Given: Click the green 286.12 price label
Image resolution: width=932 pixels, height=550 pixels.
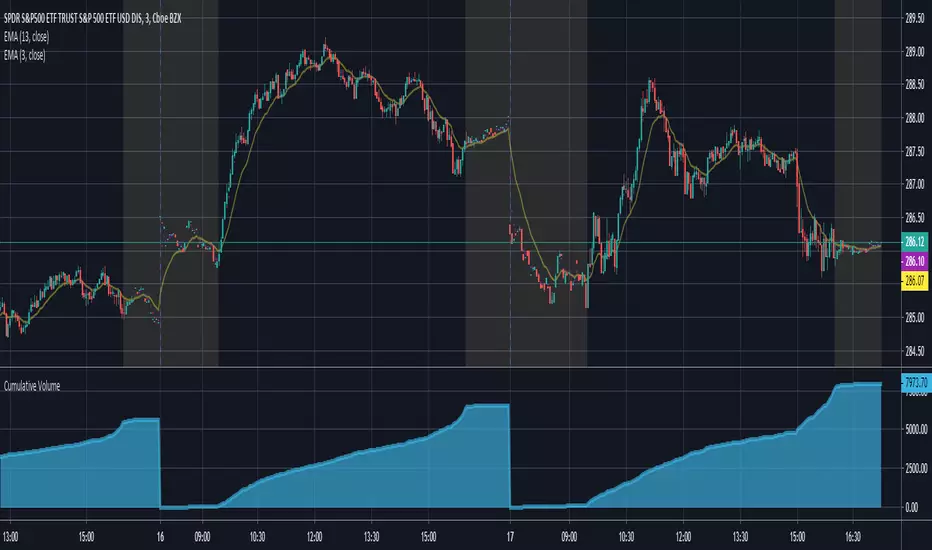Looking at the screenshot, I should (x=914, y=241).
